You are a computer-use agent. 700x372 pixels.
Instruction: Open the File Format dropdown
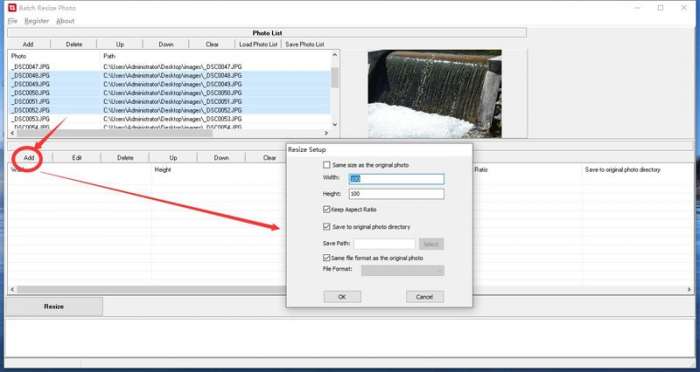[403, 271]
